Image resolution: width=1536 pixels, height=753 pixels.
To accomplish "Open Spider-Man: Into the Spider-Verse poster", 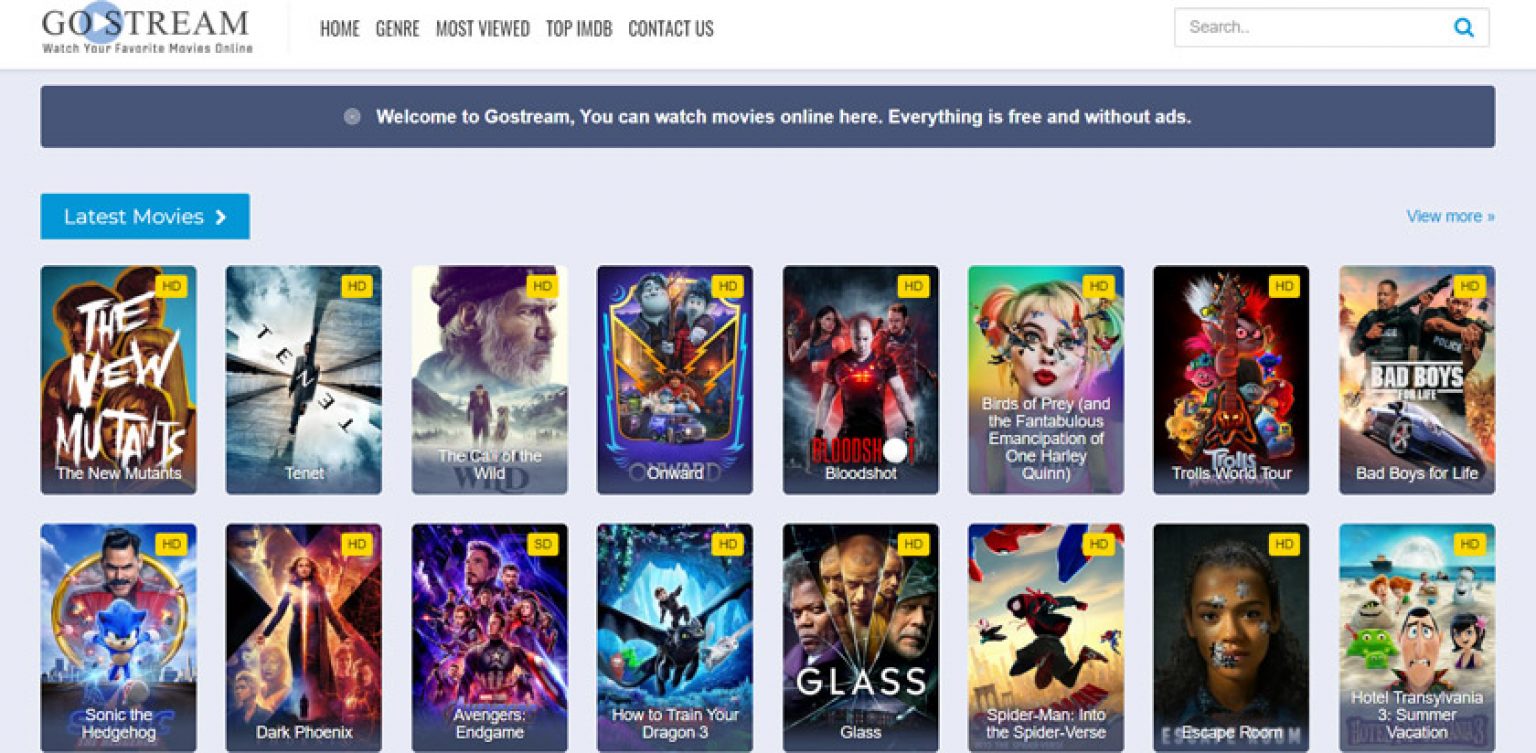I will [1046, 638].
